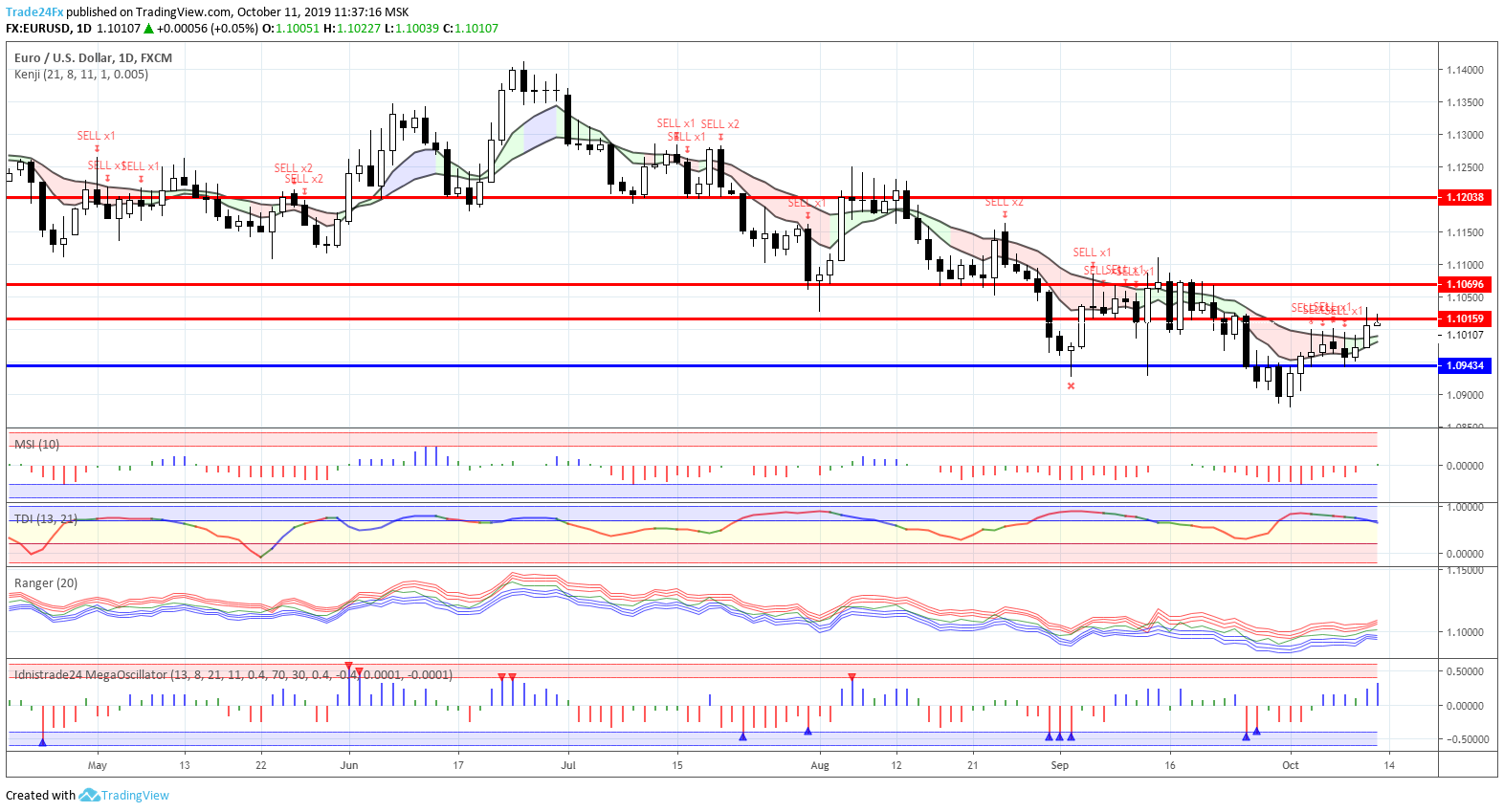This screenshot has width=1504, height=812.
Task: Click the Jun label on time axis
Action: pos(349,765)
